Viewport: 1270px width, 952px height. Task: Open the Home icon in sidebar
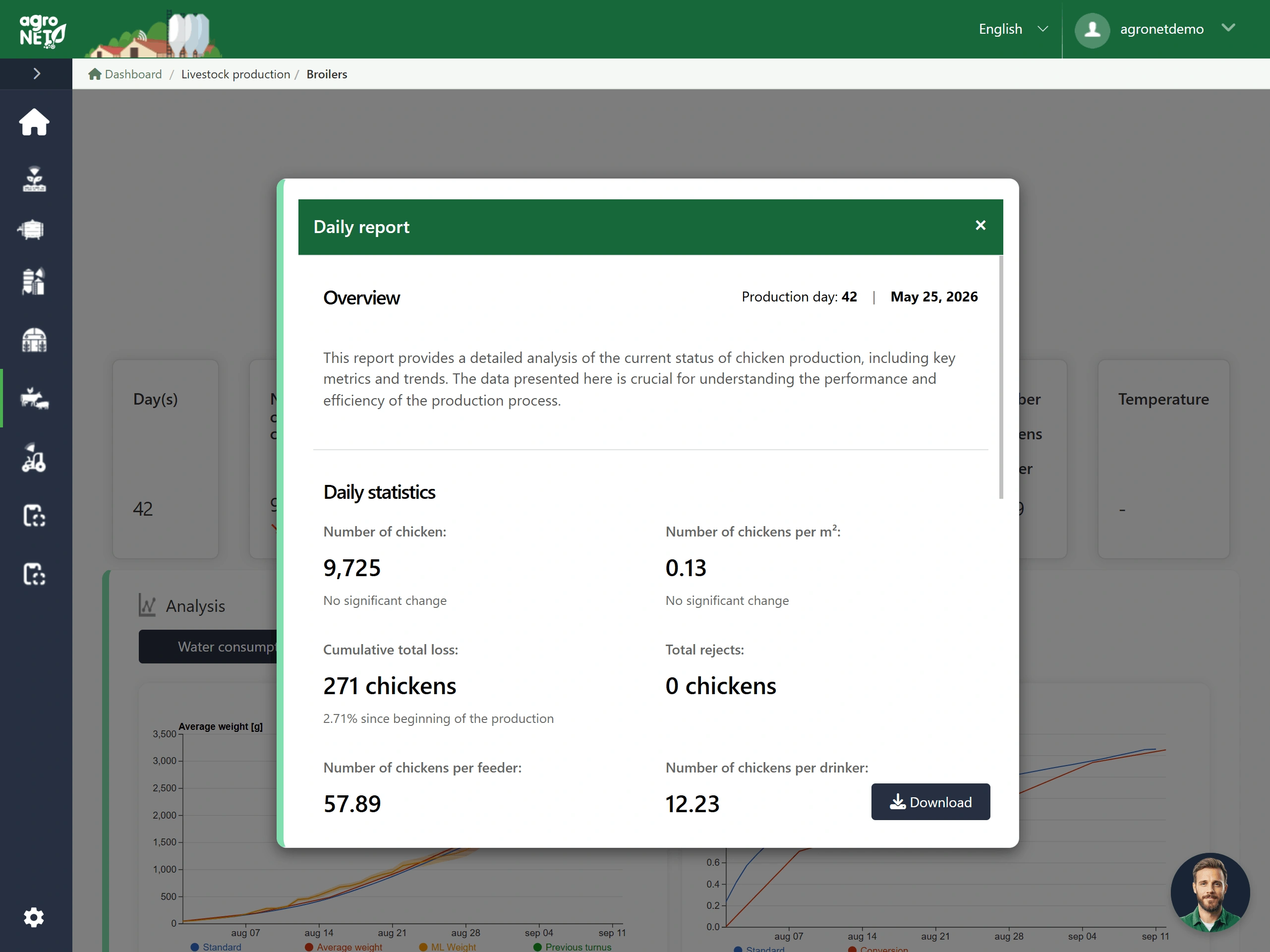click(x=34, y=122)
